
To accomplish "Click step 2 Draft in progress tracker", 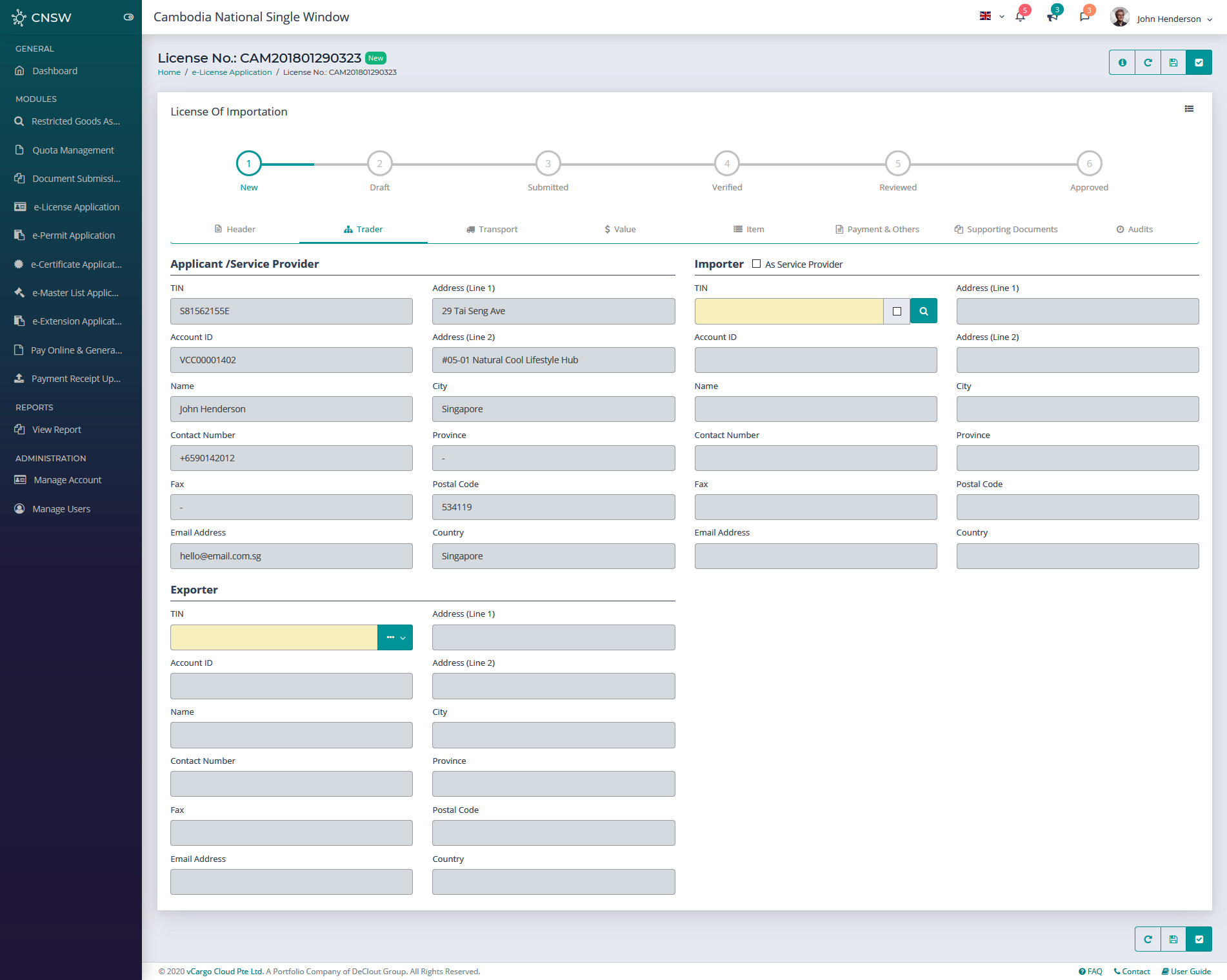I will click(379, 164).
